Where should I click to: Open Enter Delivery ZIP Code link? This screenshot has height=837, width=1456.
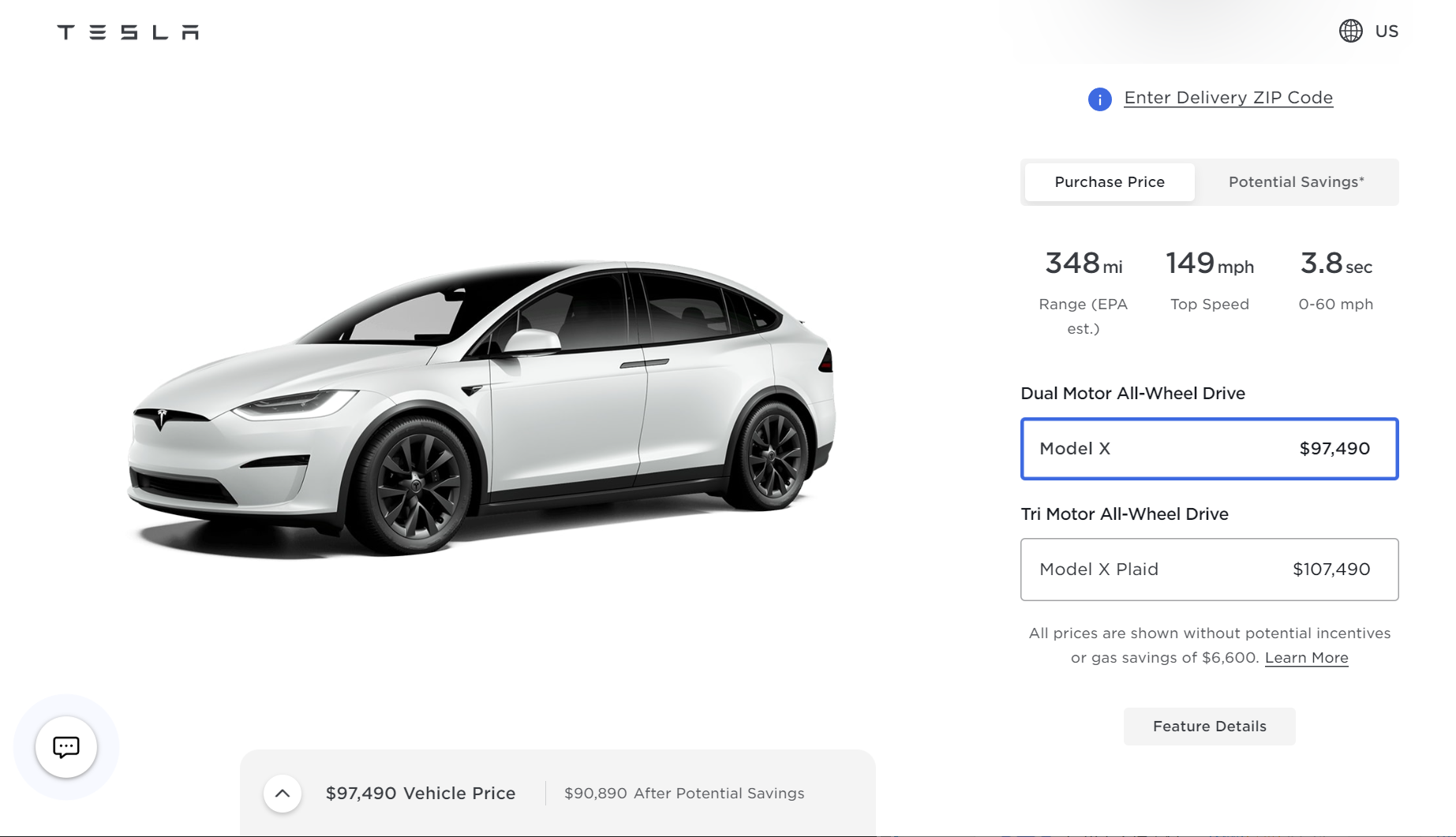click(1228, 98)
